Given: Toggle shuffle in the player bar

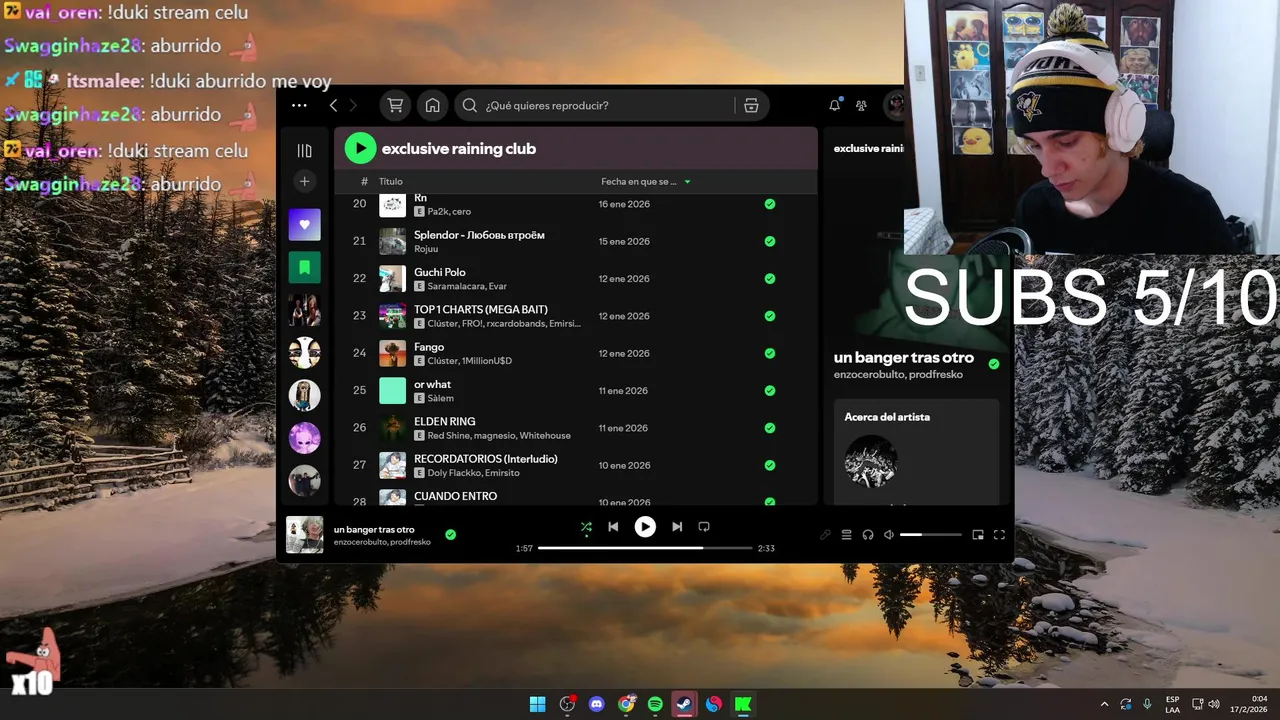Looking at the screenshot, I should click(586, 527).
